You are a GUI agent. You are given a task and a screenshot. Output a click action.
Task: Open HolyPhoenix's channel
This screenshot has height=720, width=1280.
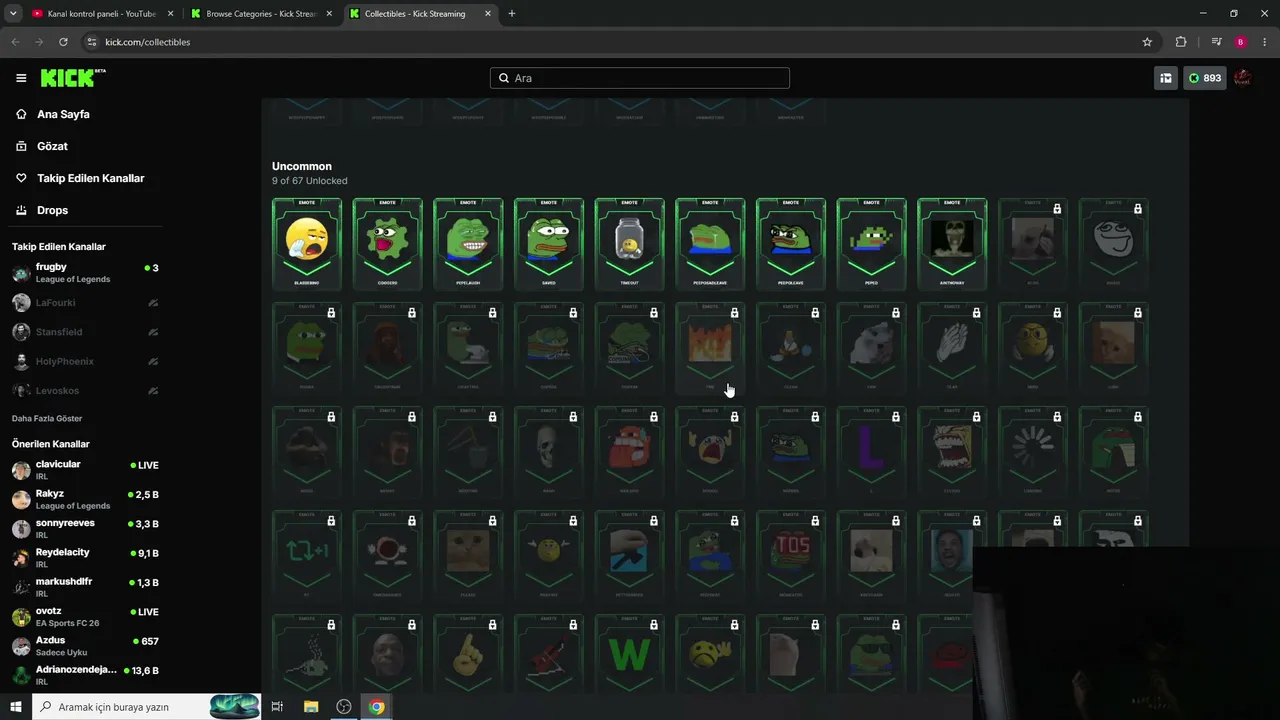point(86,361)
